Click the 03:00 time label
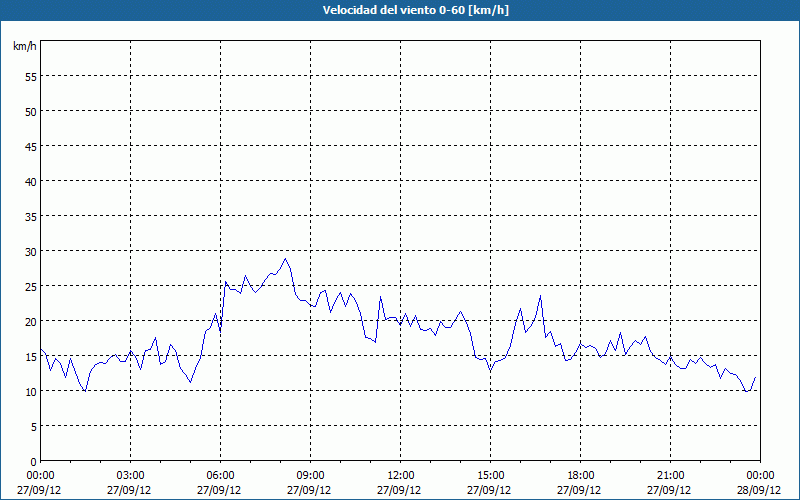 [131, 476]
